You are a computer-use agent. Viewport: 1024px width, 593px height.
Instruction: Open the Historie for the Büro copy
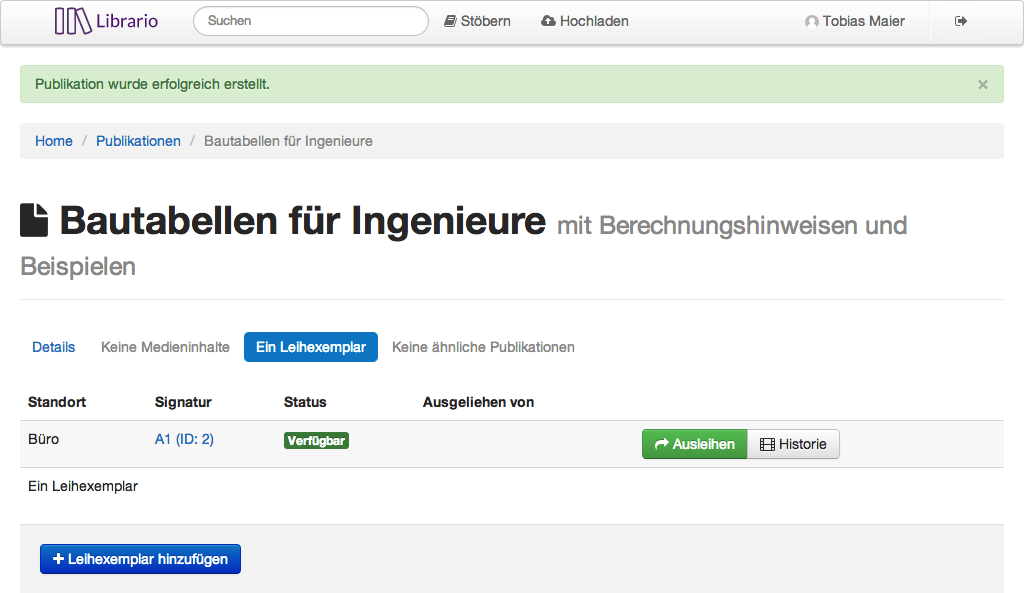click(x=793, y=443)
